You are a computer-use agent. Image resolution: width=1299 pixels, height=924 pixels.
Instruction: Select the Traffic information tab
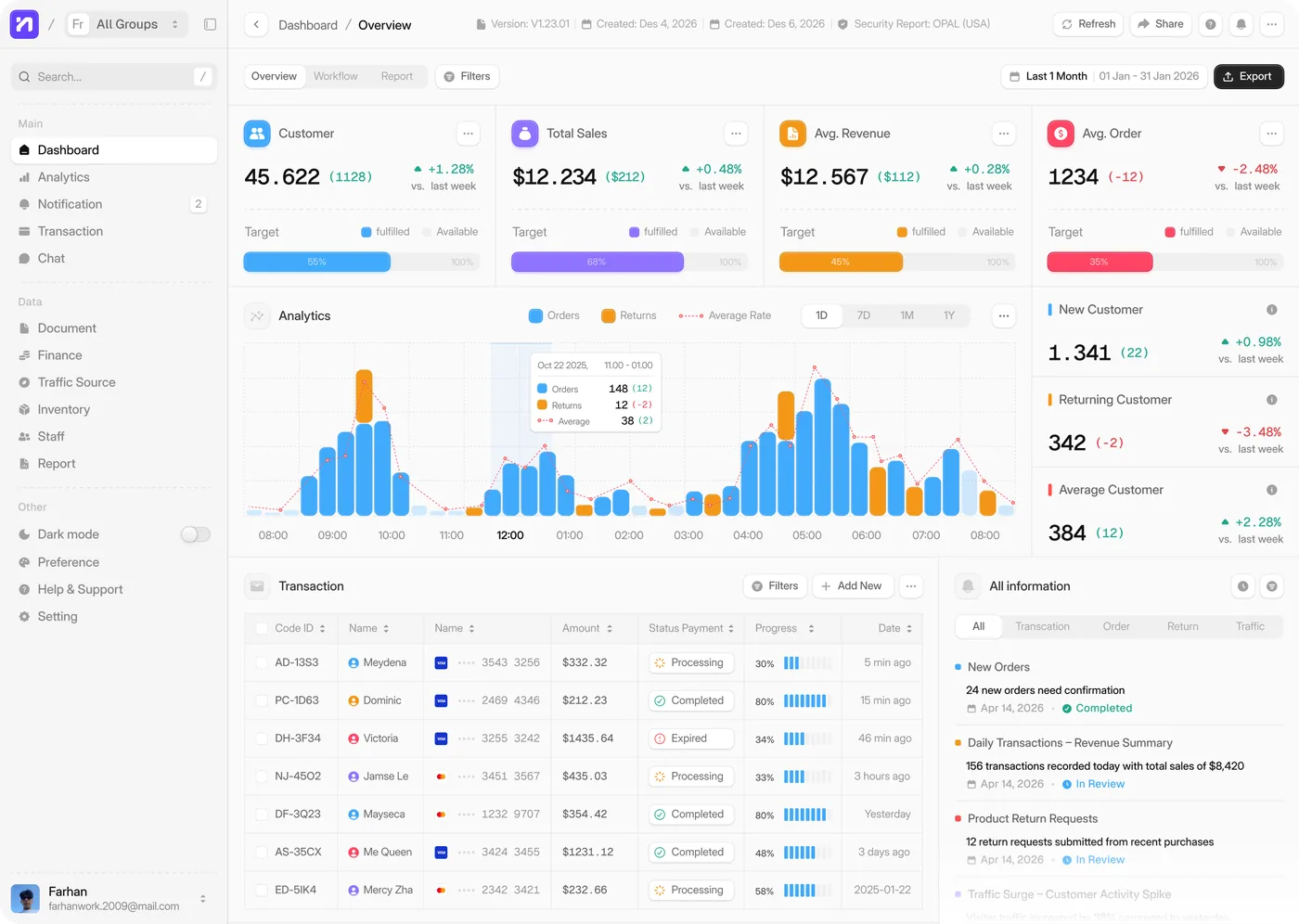pos(1250,626)
